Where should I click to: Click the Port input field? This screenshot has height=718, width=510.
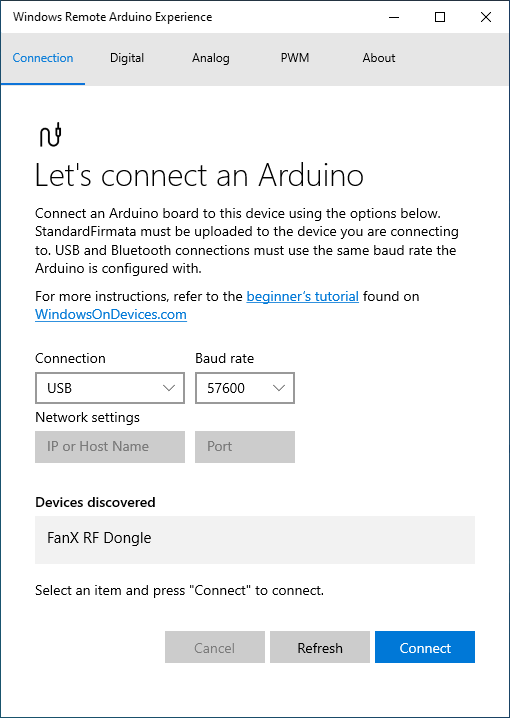pyautogui.click(x=245, y=446)
